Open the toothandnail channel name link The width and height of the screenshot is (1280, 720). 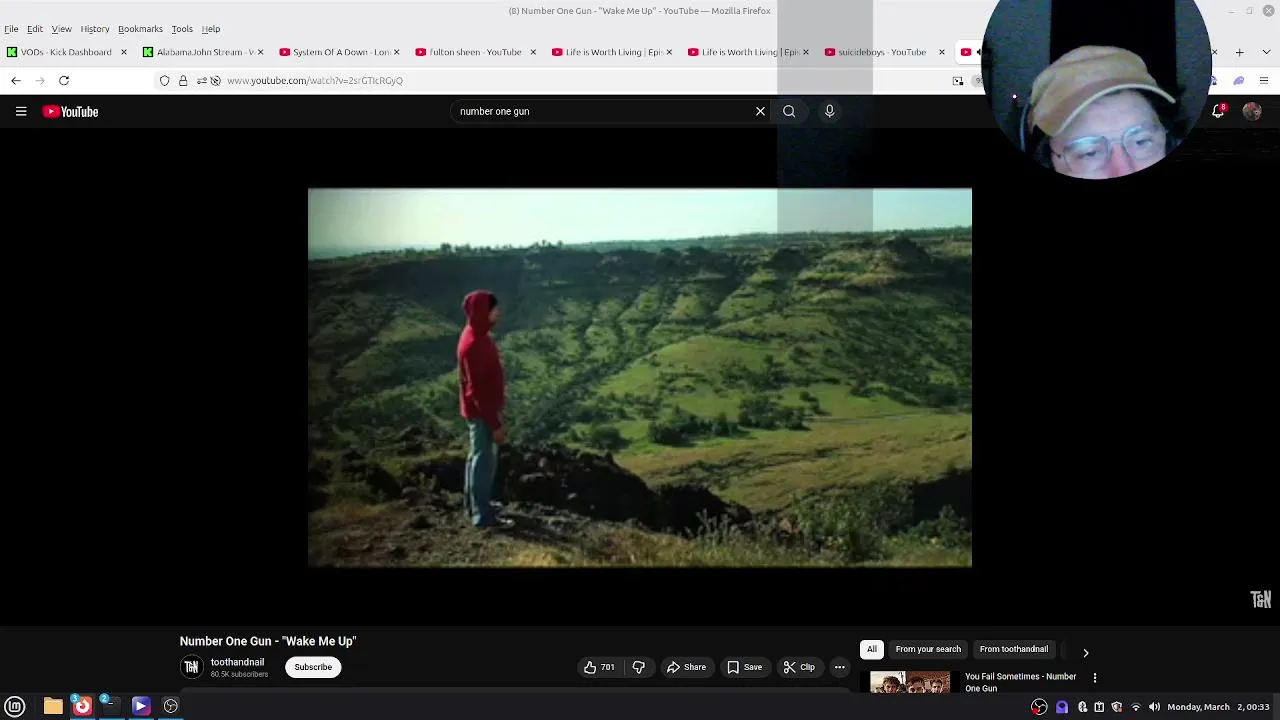pyautogui.click(x=237, y=662)
